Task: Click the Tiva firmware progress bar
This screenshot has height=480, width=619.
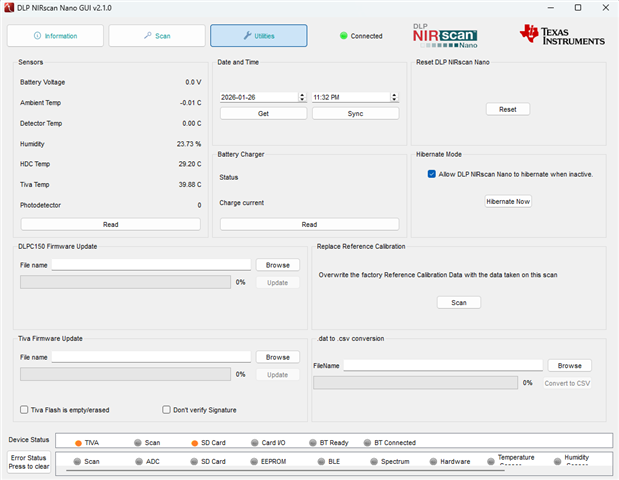Action: click(x=126, y=374)
